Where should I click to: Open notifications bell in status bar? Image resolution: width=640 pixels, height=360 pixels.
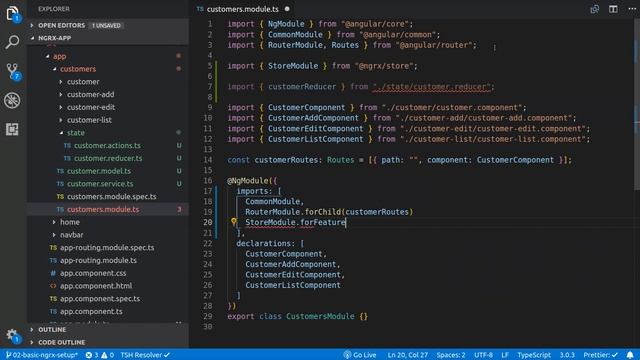tap(630, 355)
